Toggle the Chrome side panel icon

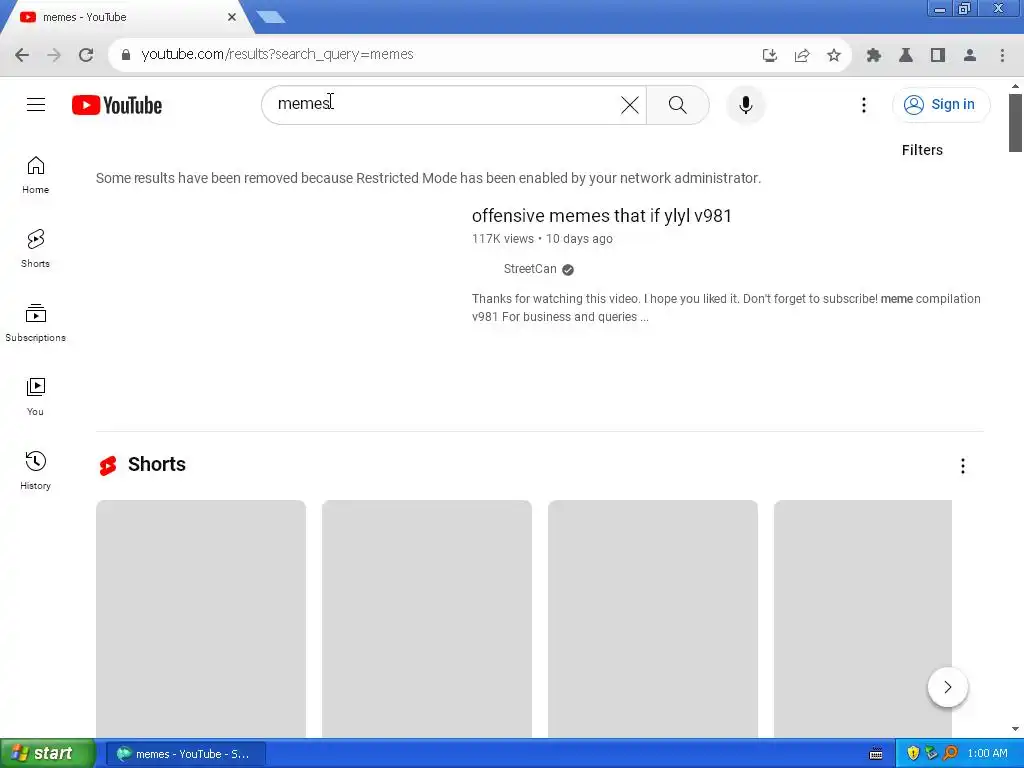click(938, 56)
